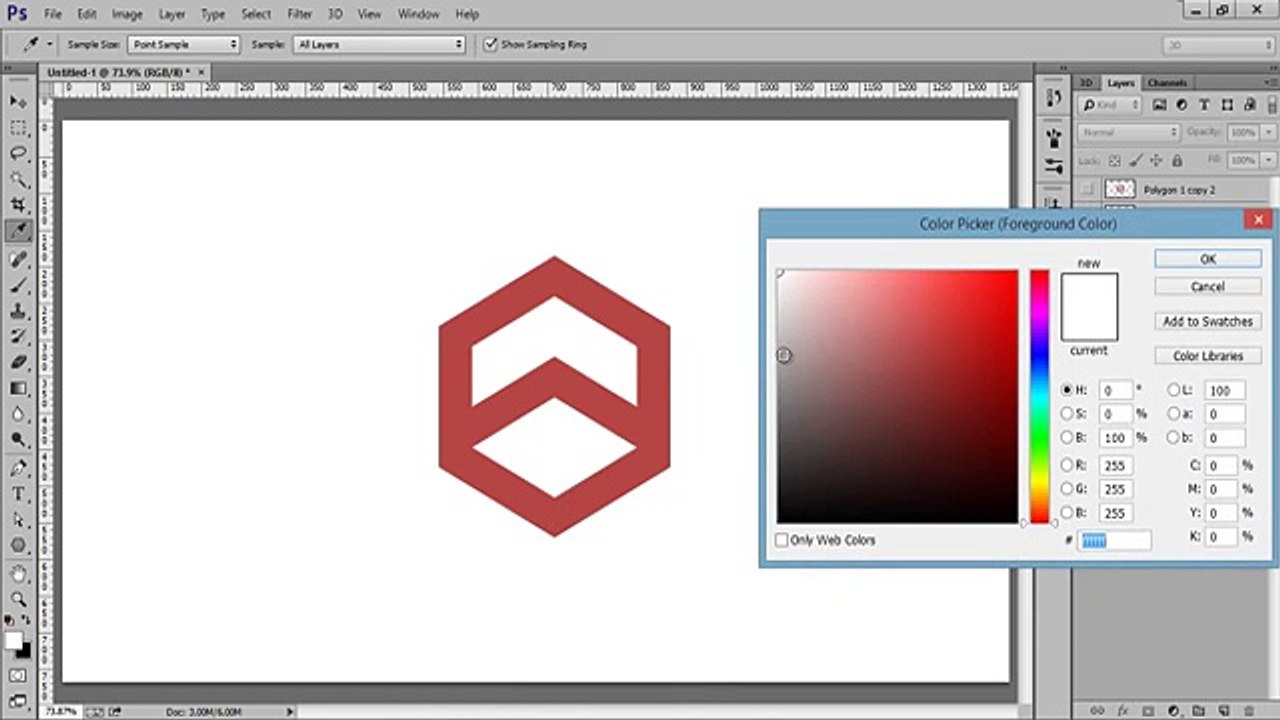Open the Filter menu
The image size is (1280, 720).
click(x=300, y=14)
